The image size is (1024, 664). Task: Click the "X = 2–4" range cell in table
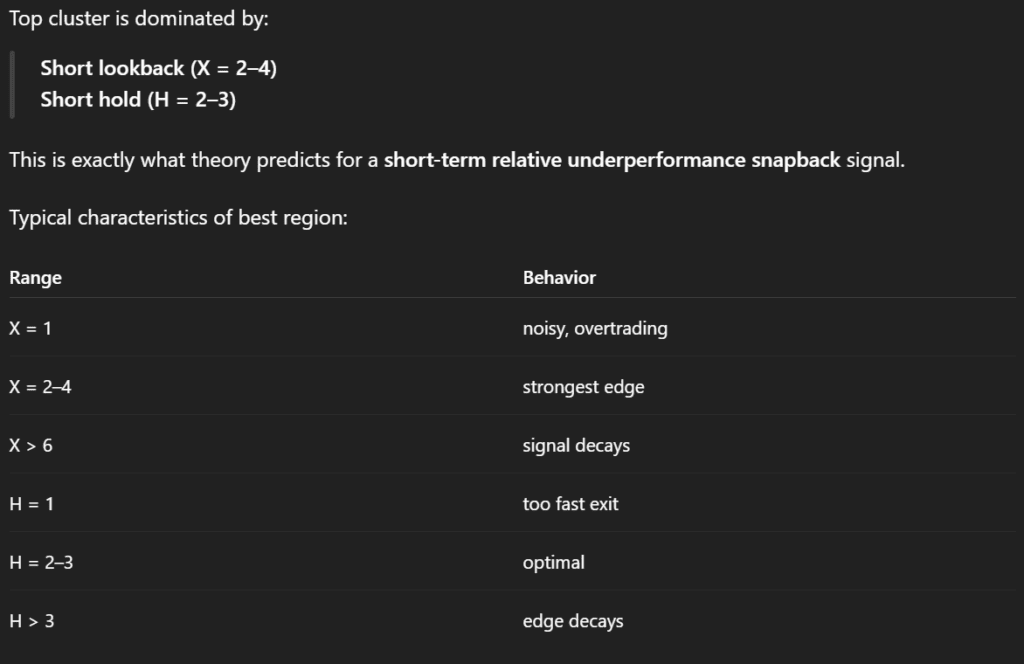click(41, 387)
